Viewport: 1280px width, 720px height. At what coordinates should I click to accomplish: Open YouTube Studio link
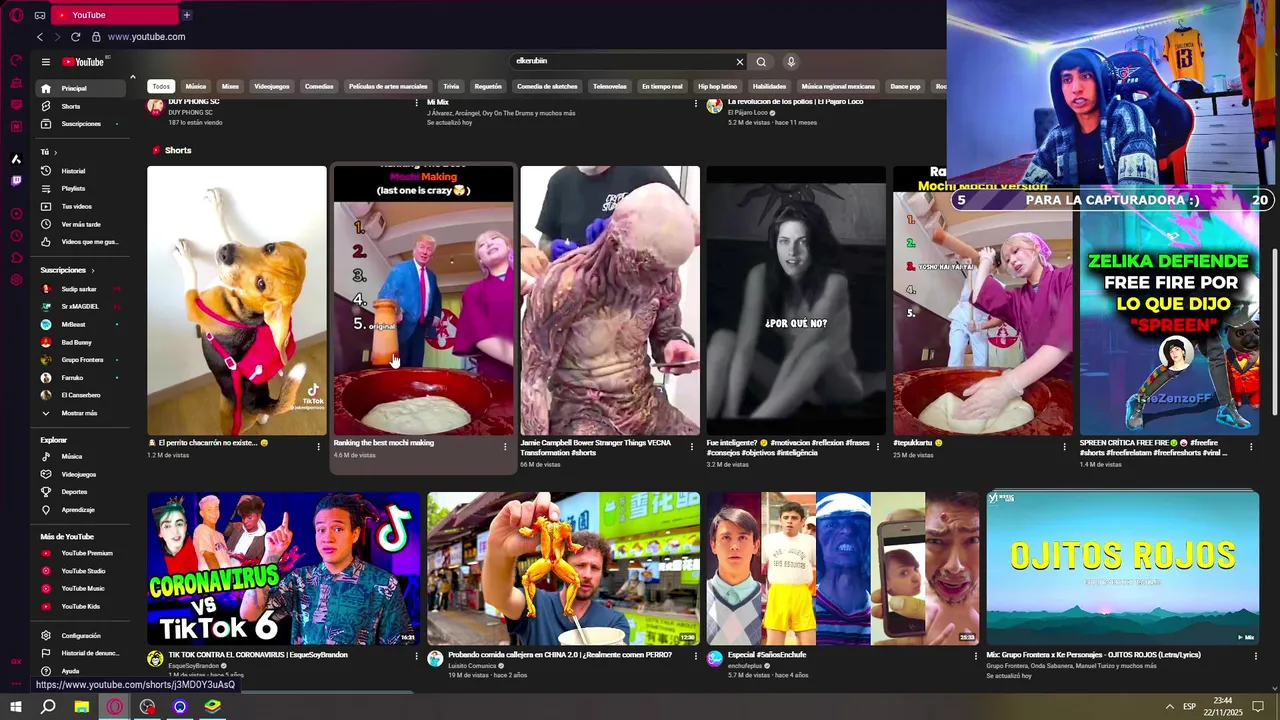(80, 571)
